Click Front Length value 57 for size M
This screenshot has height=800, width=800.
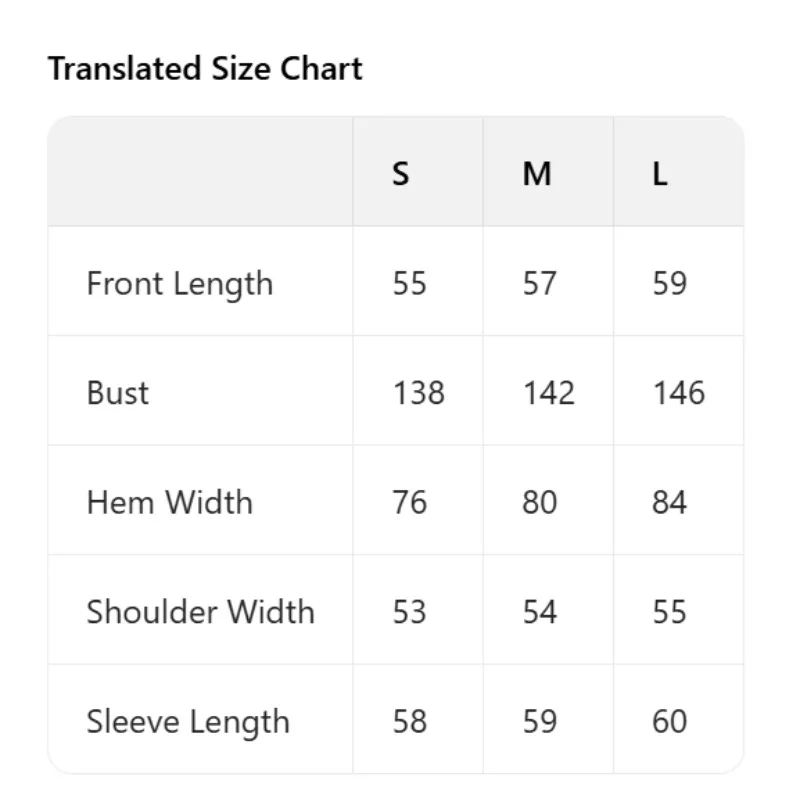point(540,284)
